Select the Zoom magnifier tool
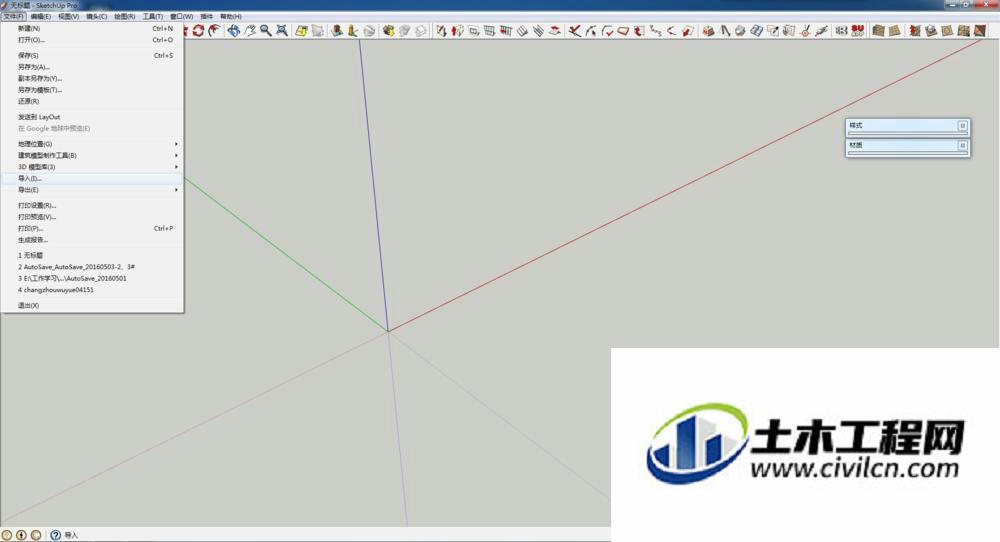1000x542 pixels. point(266,31)
